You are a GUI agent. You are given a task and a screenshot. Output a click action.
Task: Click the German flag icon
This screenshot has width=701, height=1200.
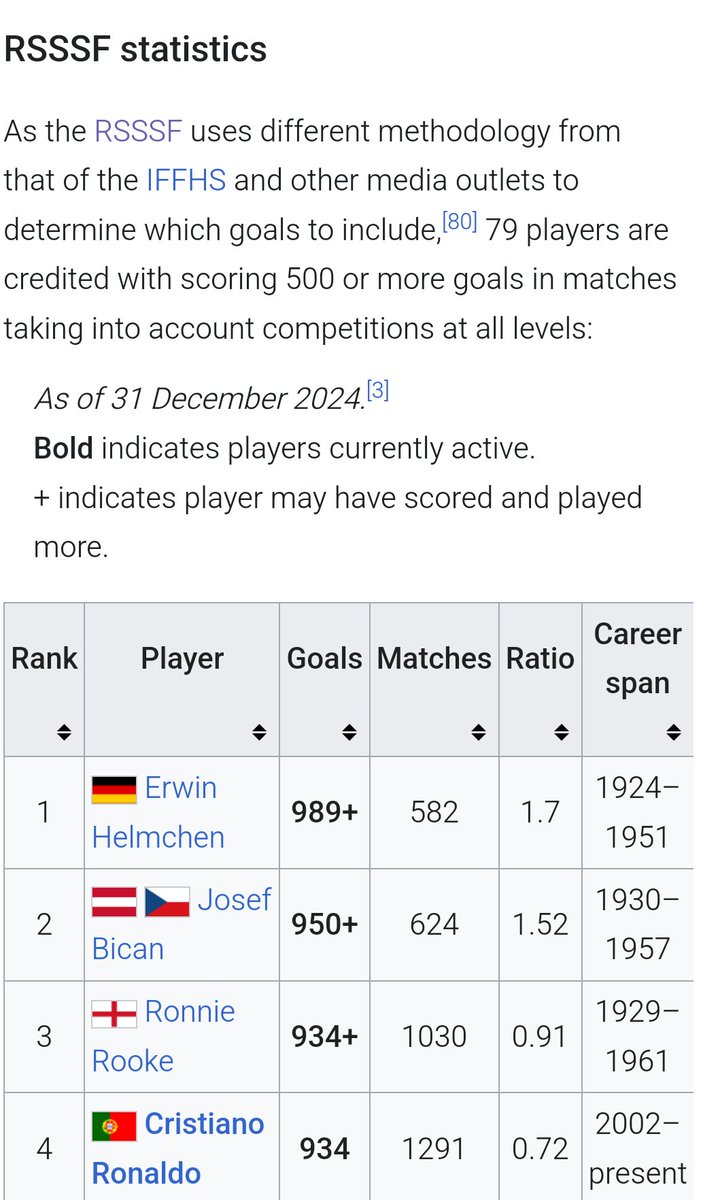(114, 790)
